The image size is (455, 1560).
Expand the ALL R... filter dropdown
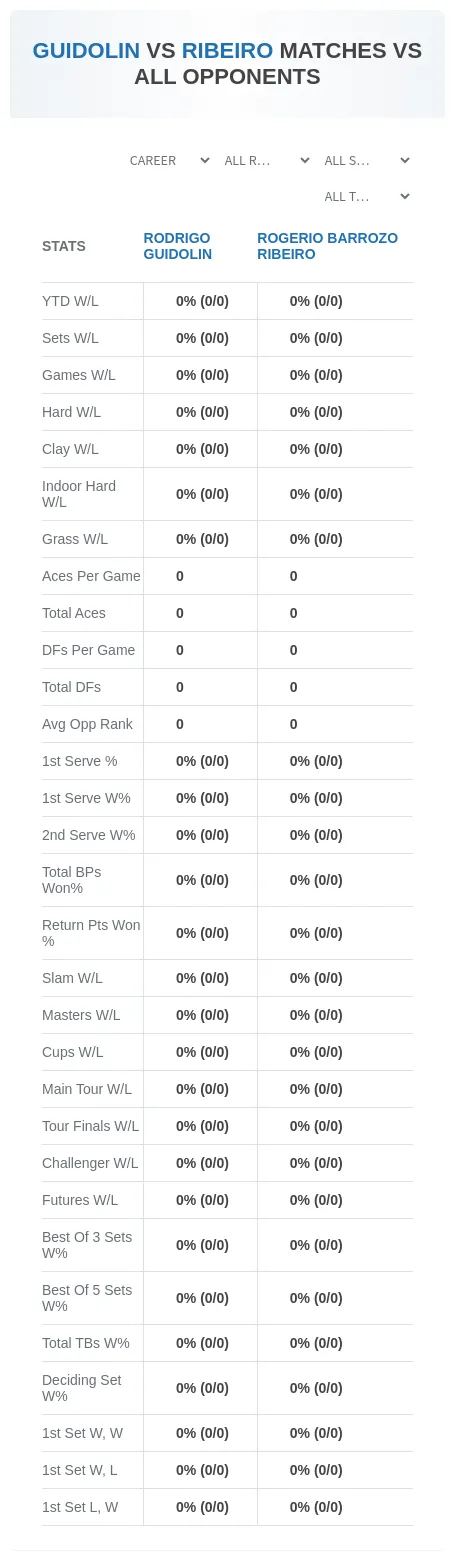click(266, 160)
